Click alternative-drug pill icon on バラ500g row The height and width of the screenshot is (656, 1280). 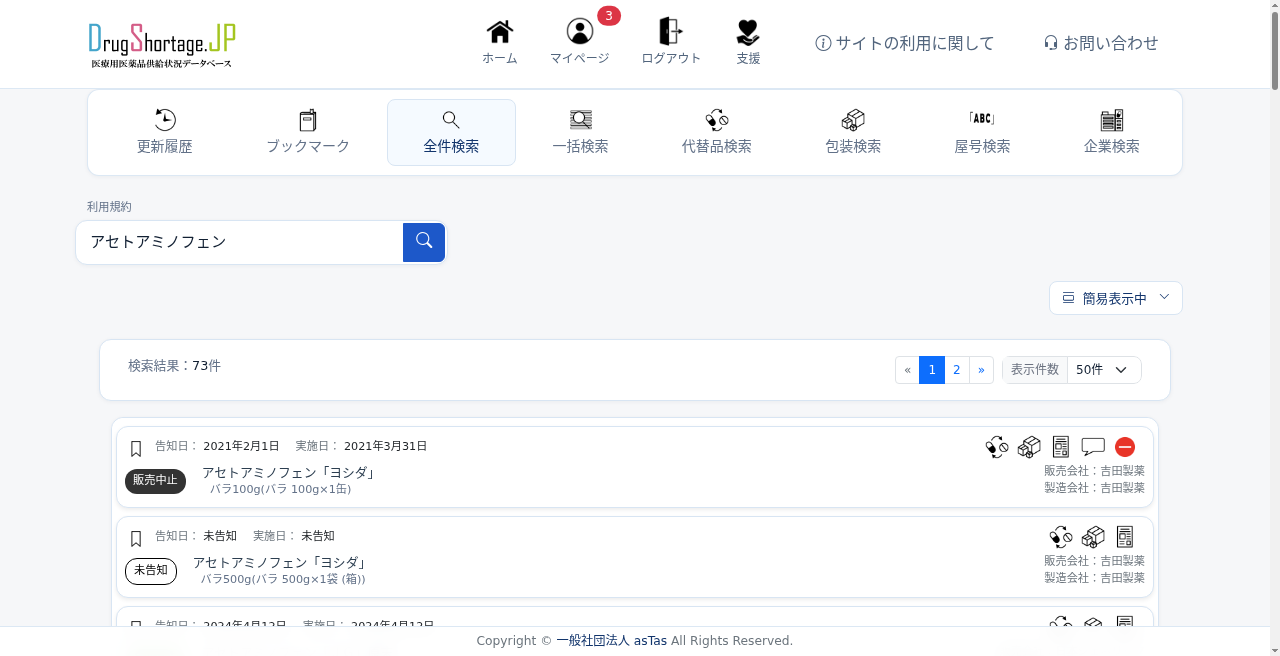(1061, 537)
